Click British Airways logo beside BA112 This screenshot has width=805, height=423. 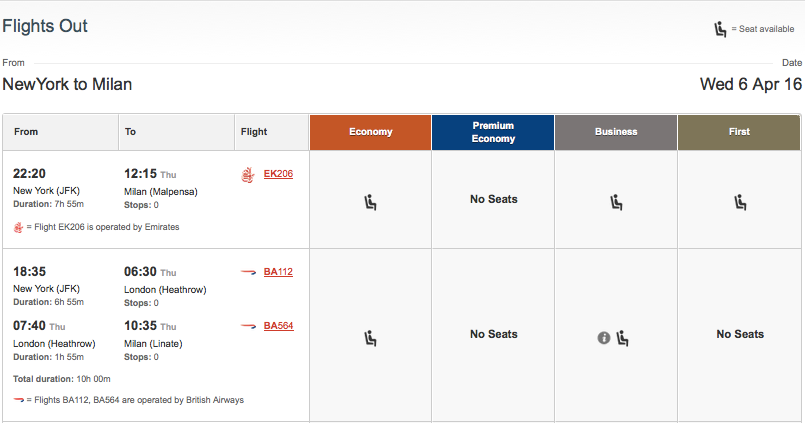(247, 272)
